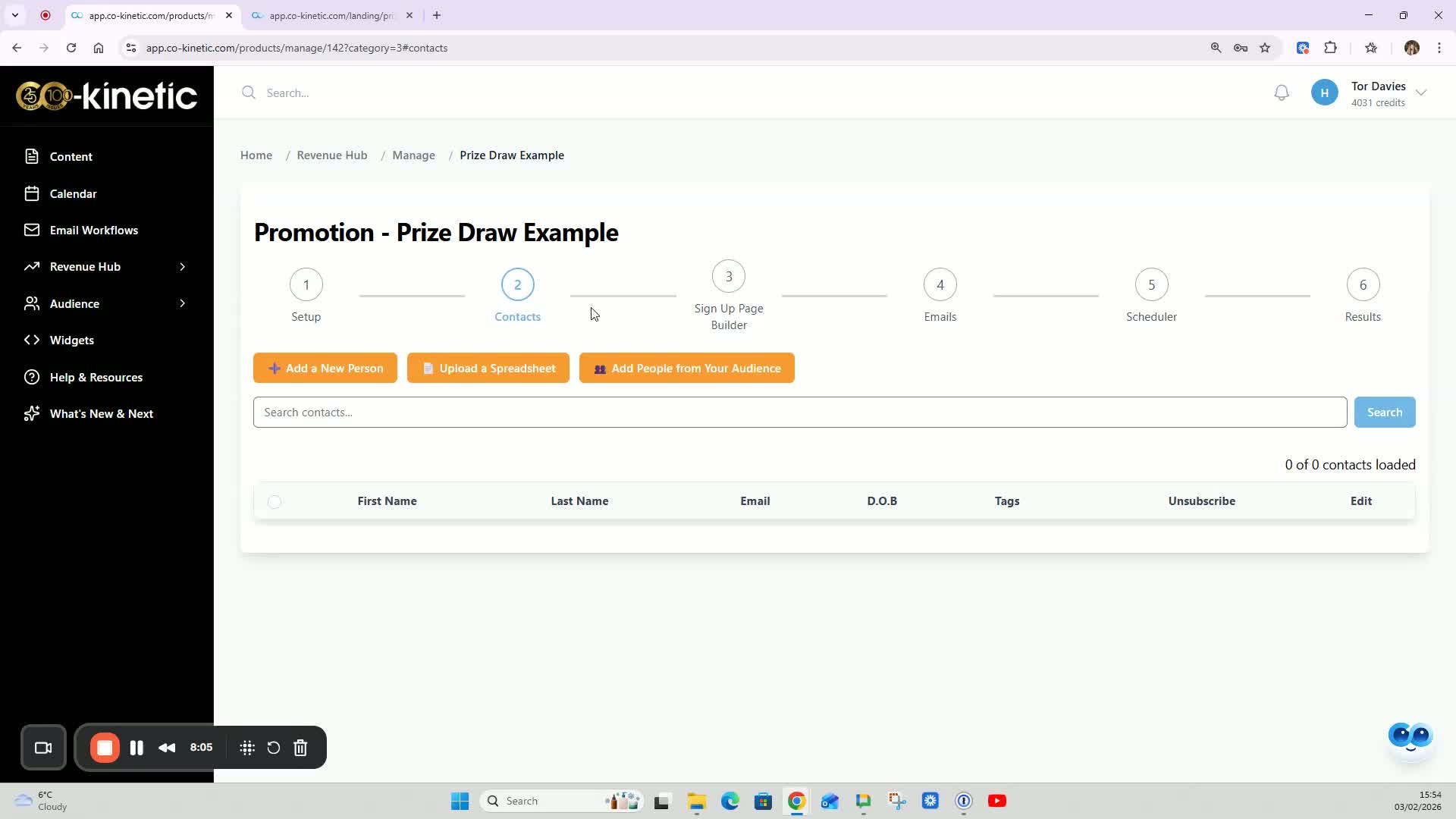Click the browser address bar

pos(667,48)
